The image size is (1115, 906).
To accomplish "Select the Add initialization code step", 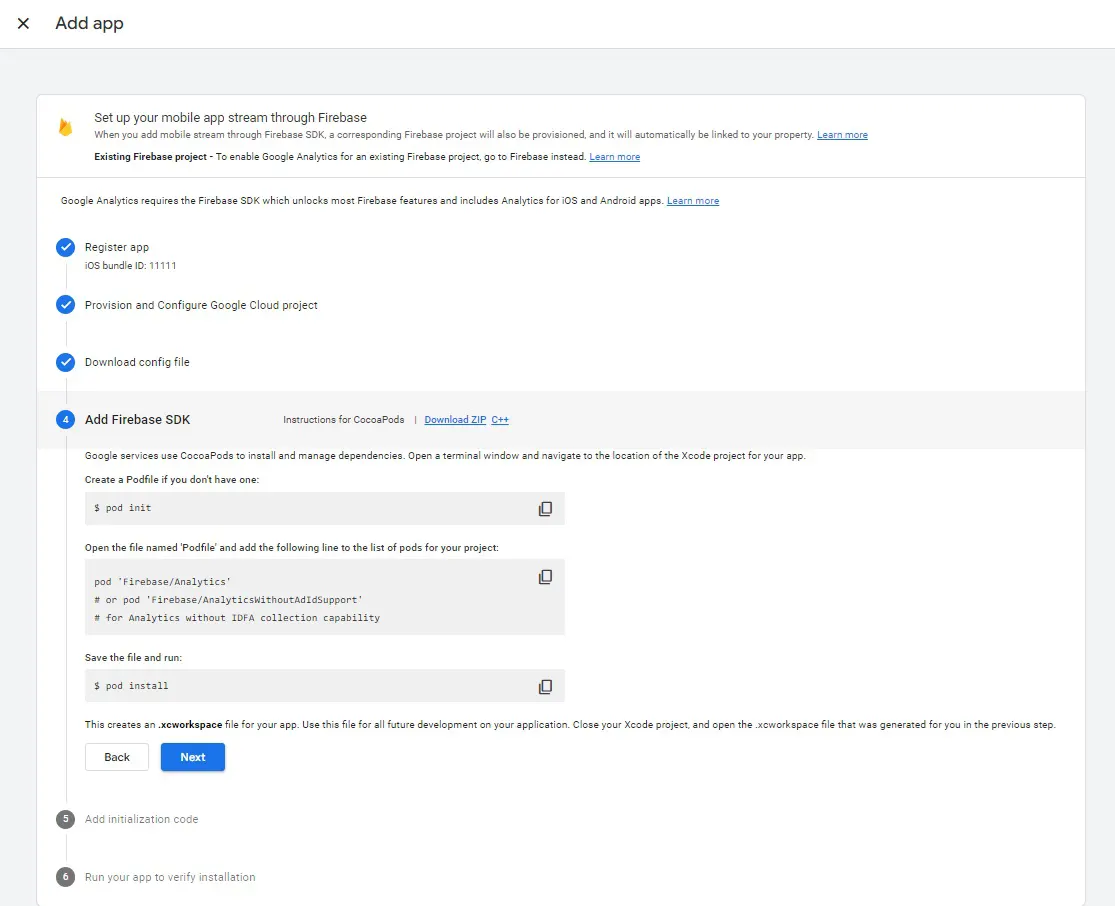I will (142, 819).
